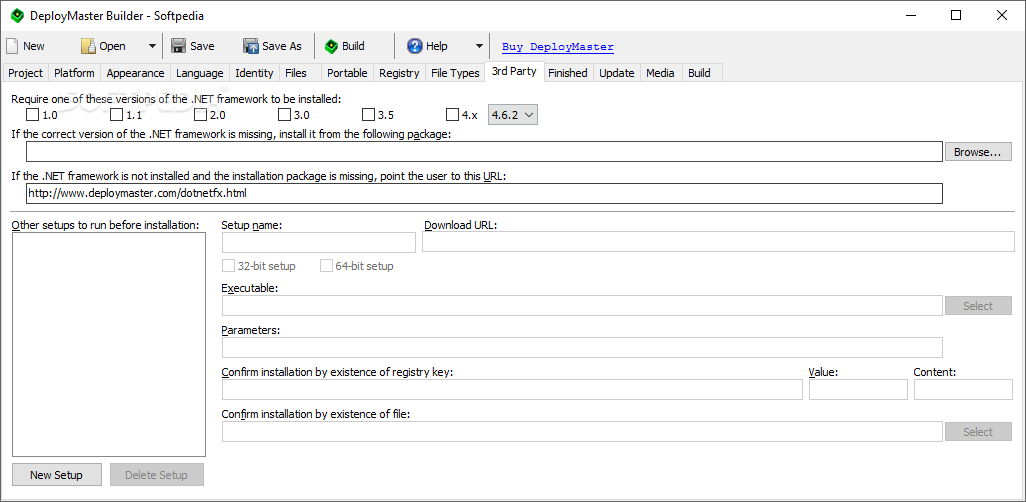Screen dimensions: 1026x502
Task: Tick the 32-bit setup checkbox
Action: pyautogui.click(x=228, y=266)
